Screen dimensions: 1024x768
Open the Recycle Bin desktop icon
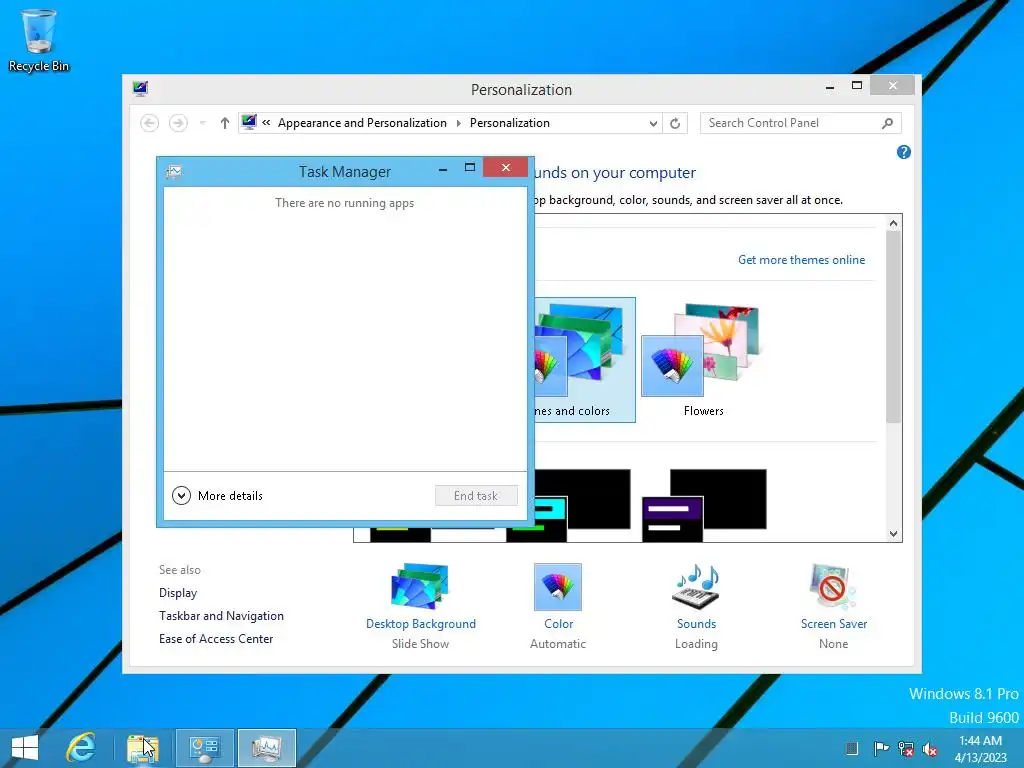(39, 40)
